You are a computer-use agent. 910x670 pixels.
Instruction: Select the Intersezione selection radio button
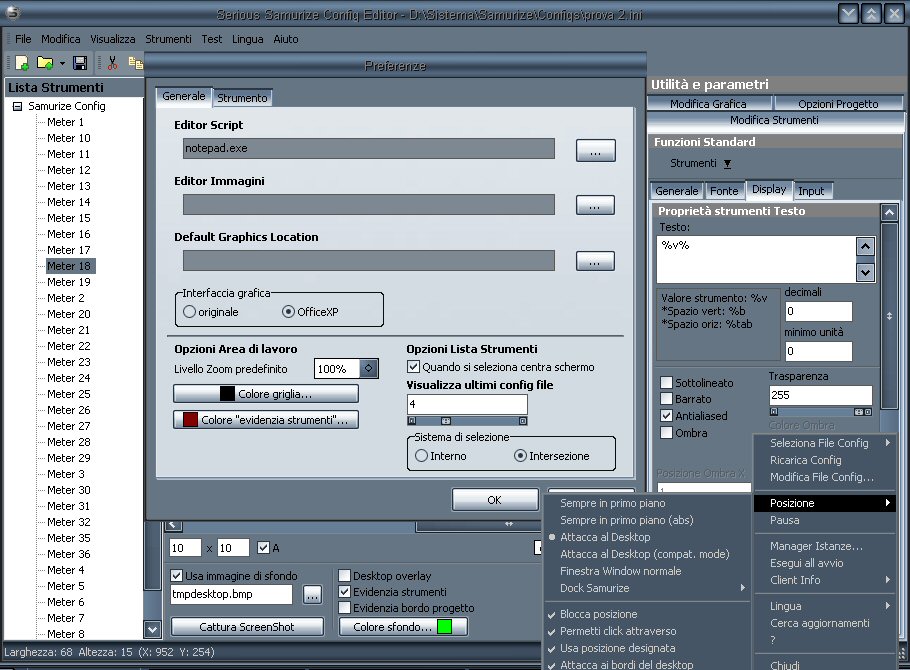click(521, 456)
